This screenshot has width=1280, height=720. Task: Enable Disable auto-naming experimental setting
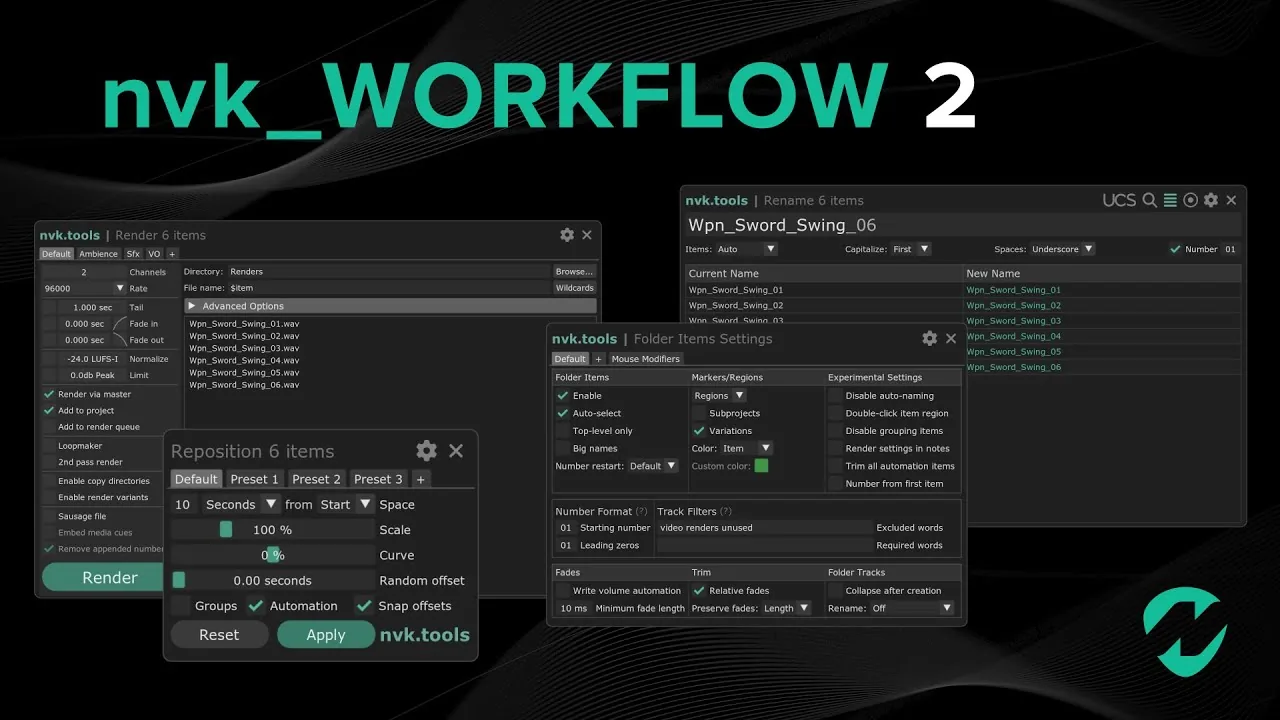pyautogui.click(x=835, y=396)
